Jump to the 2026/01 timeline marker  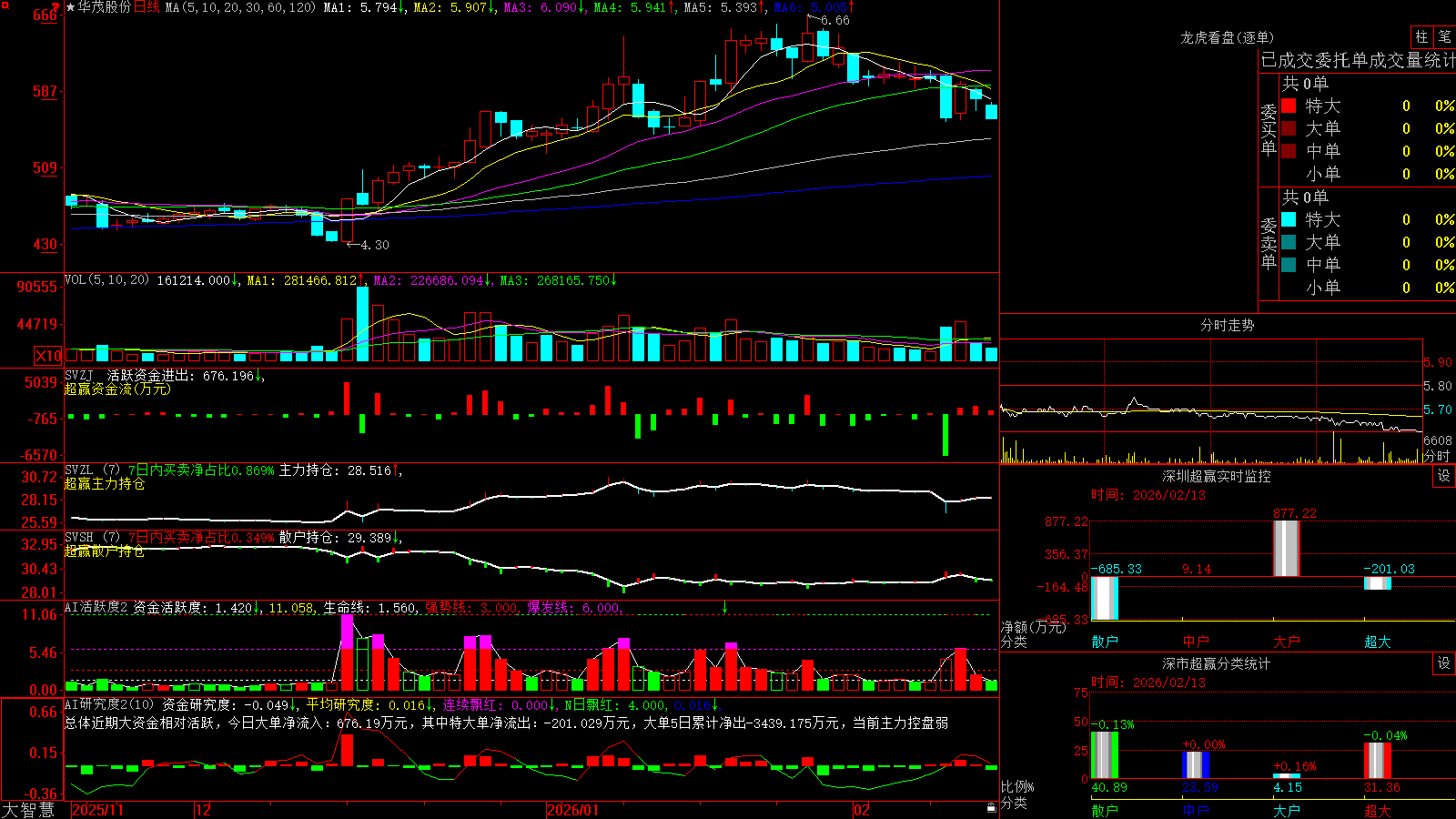click(x=573, y=810)
